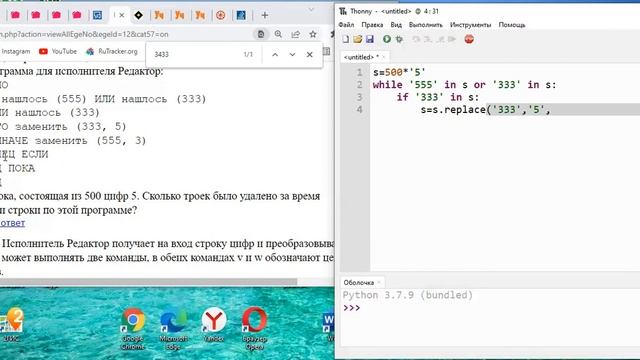This screenshot has width=640, height=360.
Task: Select the Оболочка shell tab
Action: pyautogui.click(x=359, y=282)
